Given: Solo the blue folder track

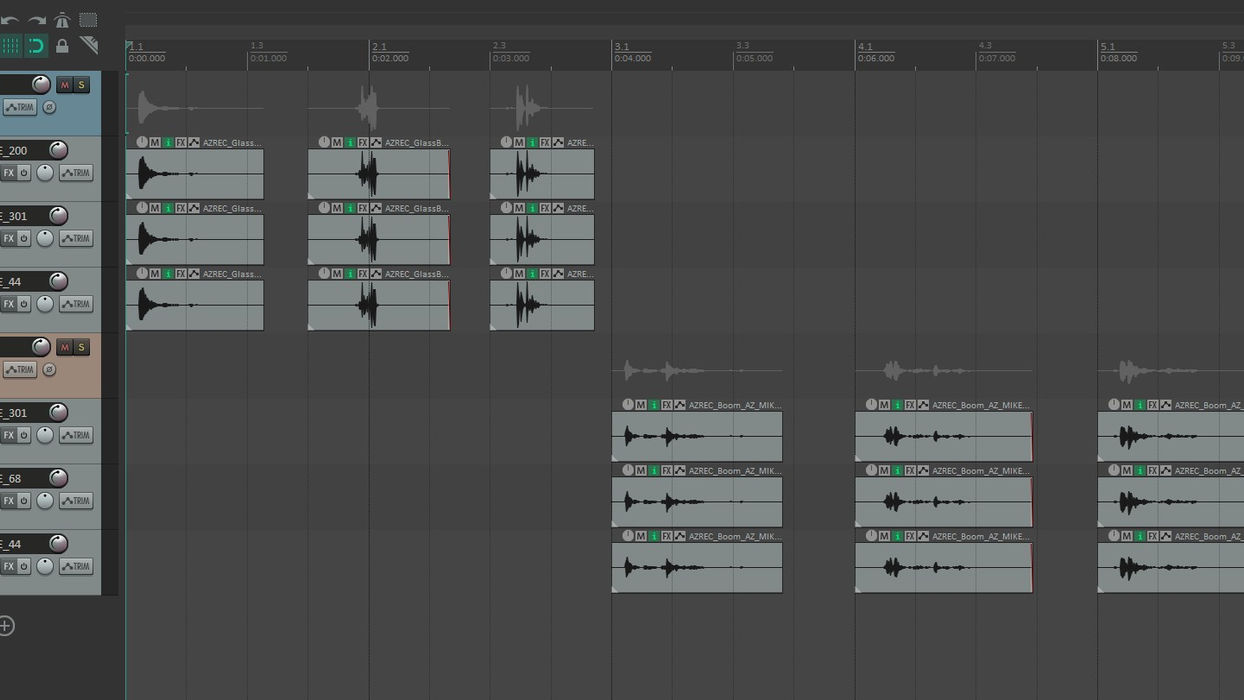Looking at the screenshot, I should pyautogui.click(x=82, y=85).
